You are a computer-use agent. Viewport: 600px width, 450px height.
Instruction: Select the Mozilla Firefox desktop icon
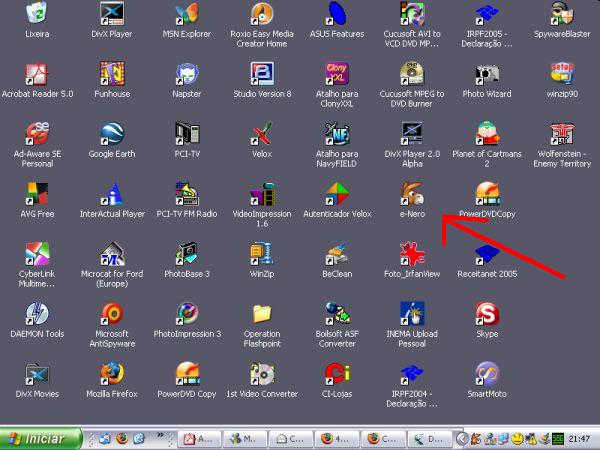click(112, 373)
